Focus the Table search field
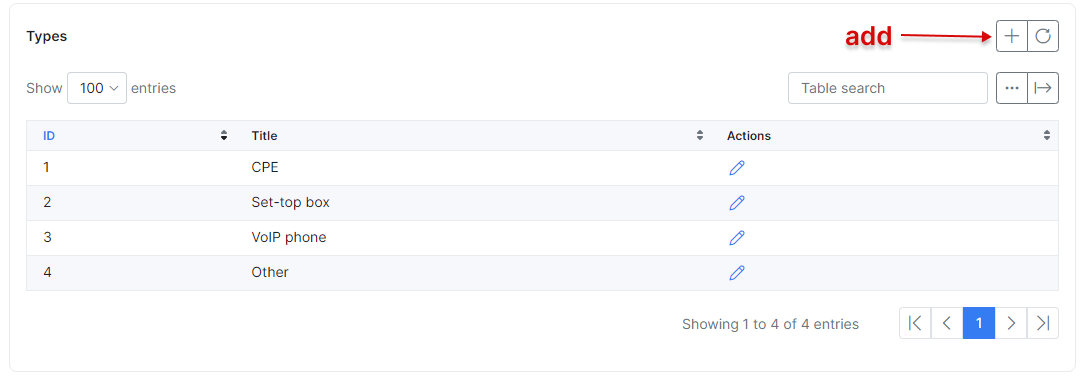The height and width of the screenshot is (380, 1080). point(888,88)
